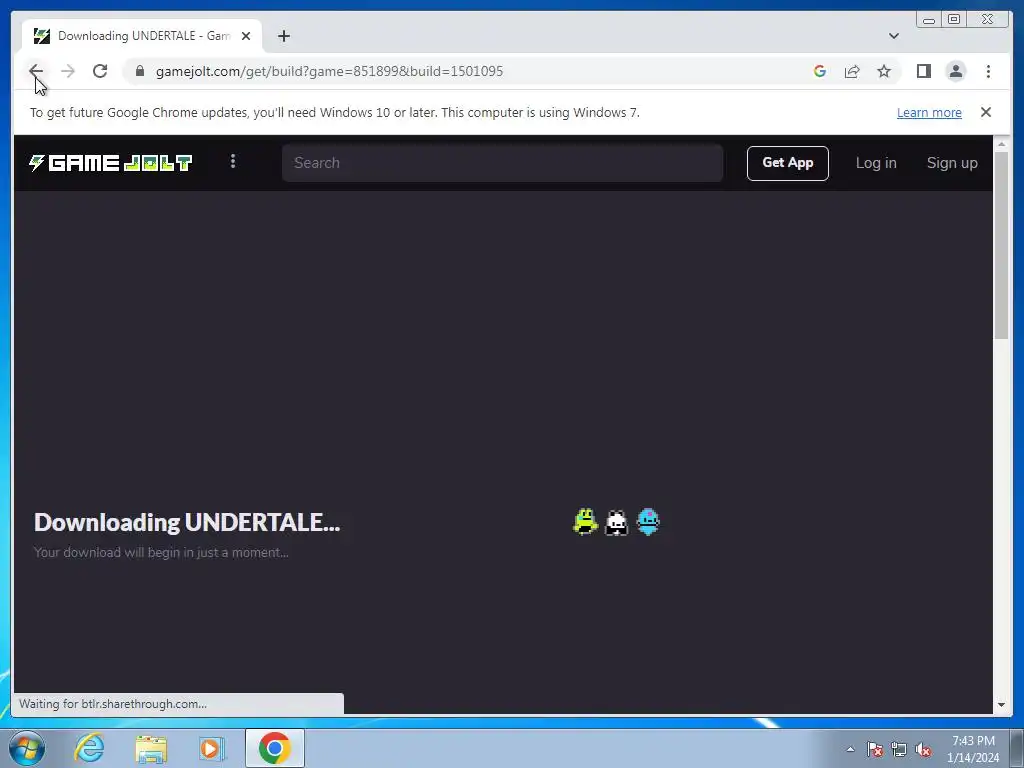Open the Log in link
The width and height of the screenshot is (1024, 768).
[x=876, y=163]
